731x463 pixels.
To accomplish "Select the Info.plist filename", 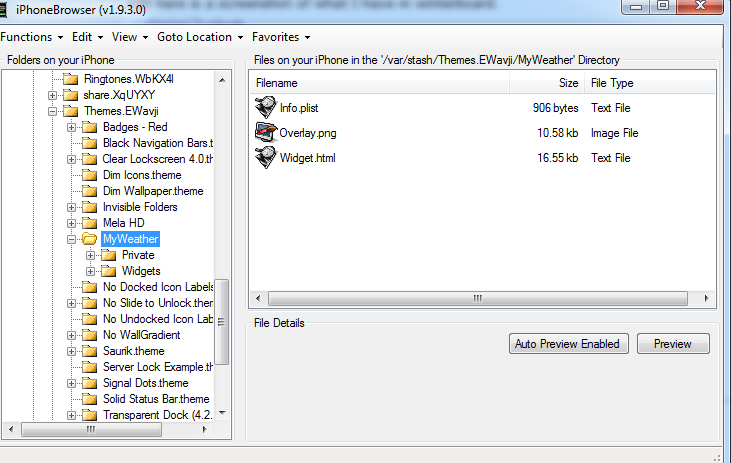I will 299,108.
